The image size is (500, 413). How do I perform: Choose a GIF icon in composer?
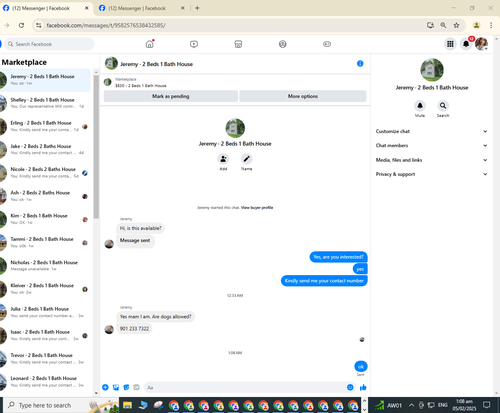click(x=136, y=387)
